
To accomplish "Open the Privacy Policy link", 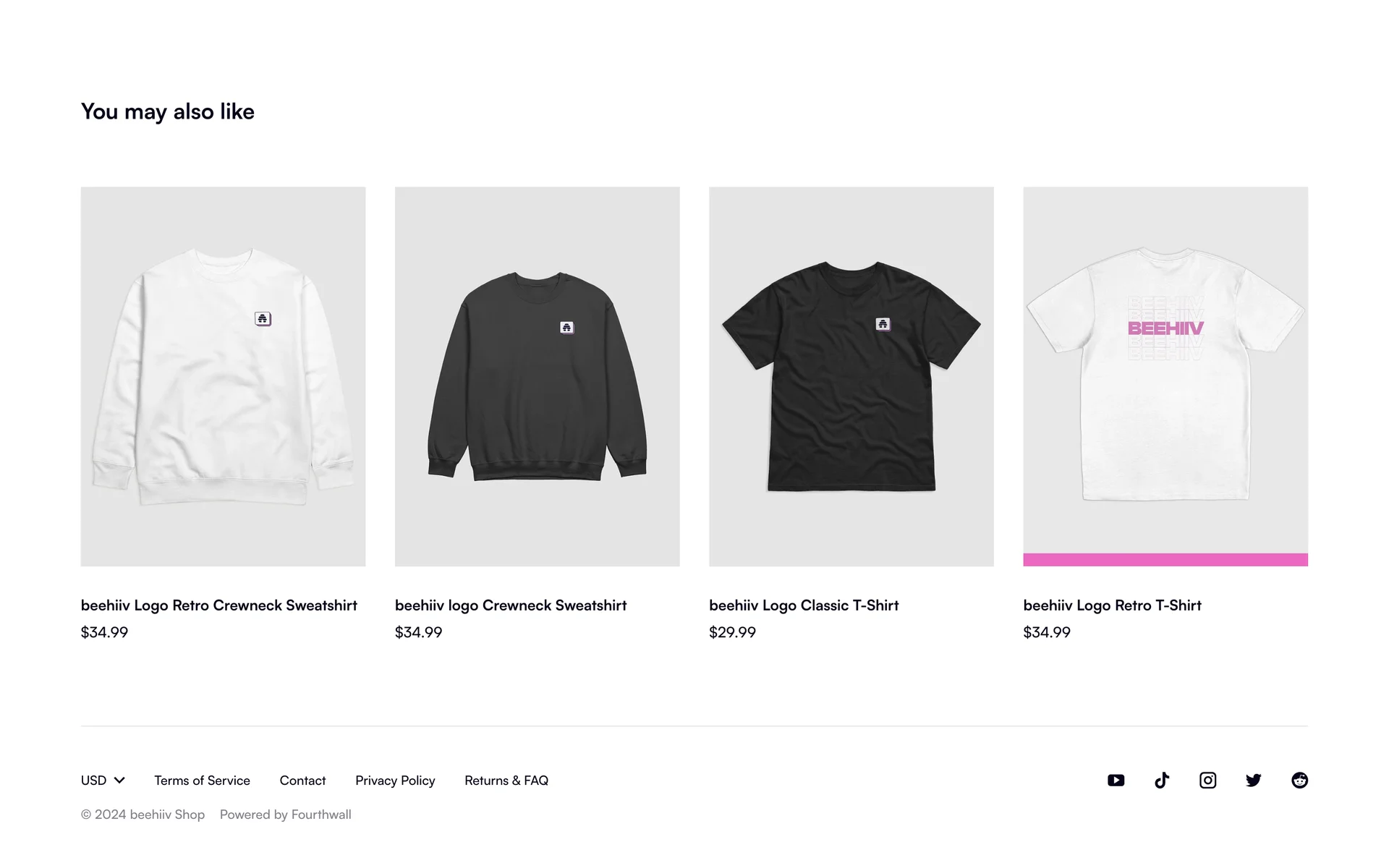I will [x=395, y=780].
